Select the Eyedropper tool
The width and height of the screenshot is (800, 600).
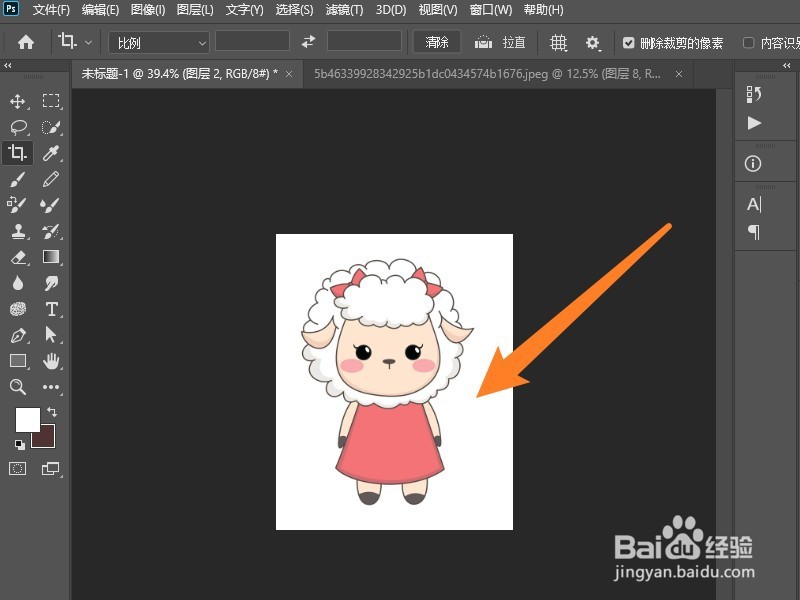51,153
